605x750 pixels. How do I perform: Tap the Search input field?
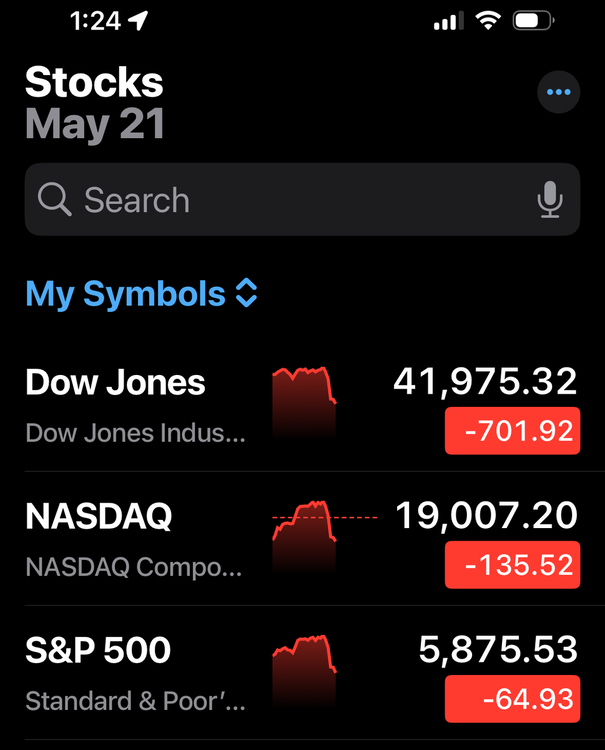(302, 199)
